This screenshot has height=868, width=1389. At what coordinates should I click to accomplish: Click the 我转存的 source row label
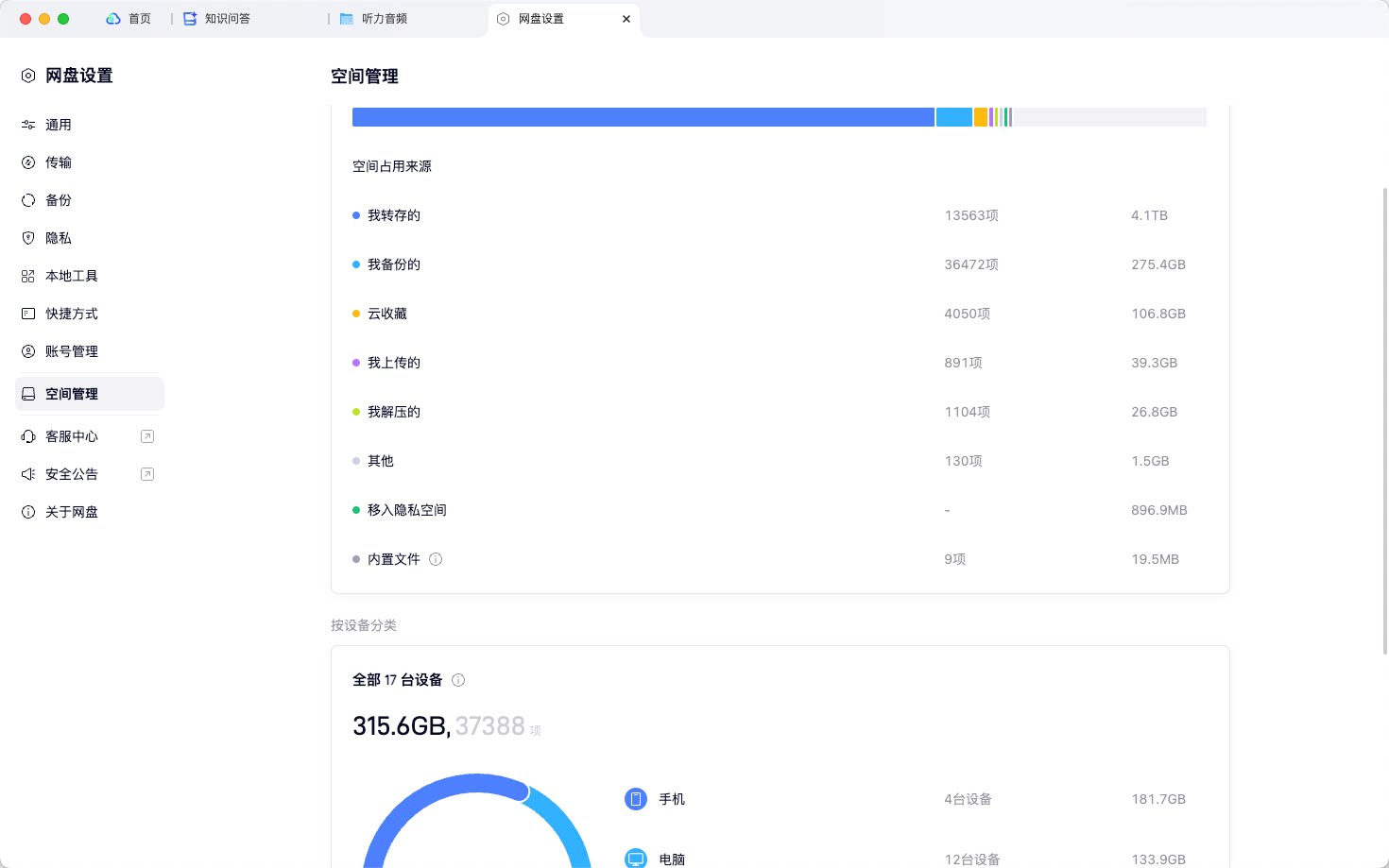[394, 215]
